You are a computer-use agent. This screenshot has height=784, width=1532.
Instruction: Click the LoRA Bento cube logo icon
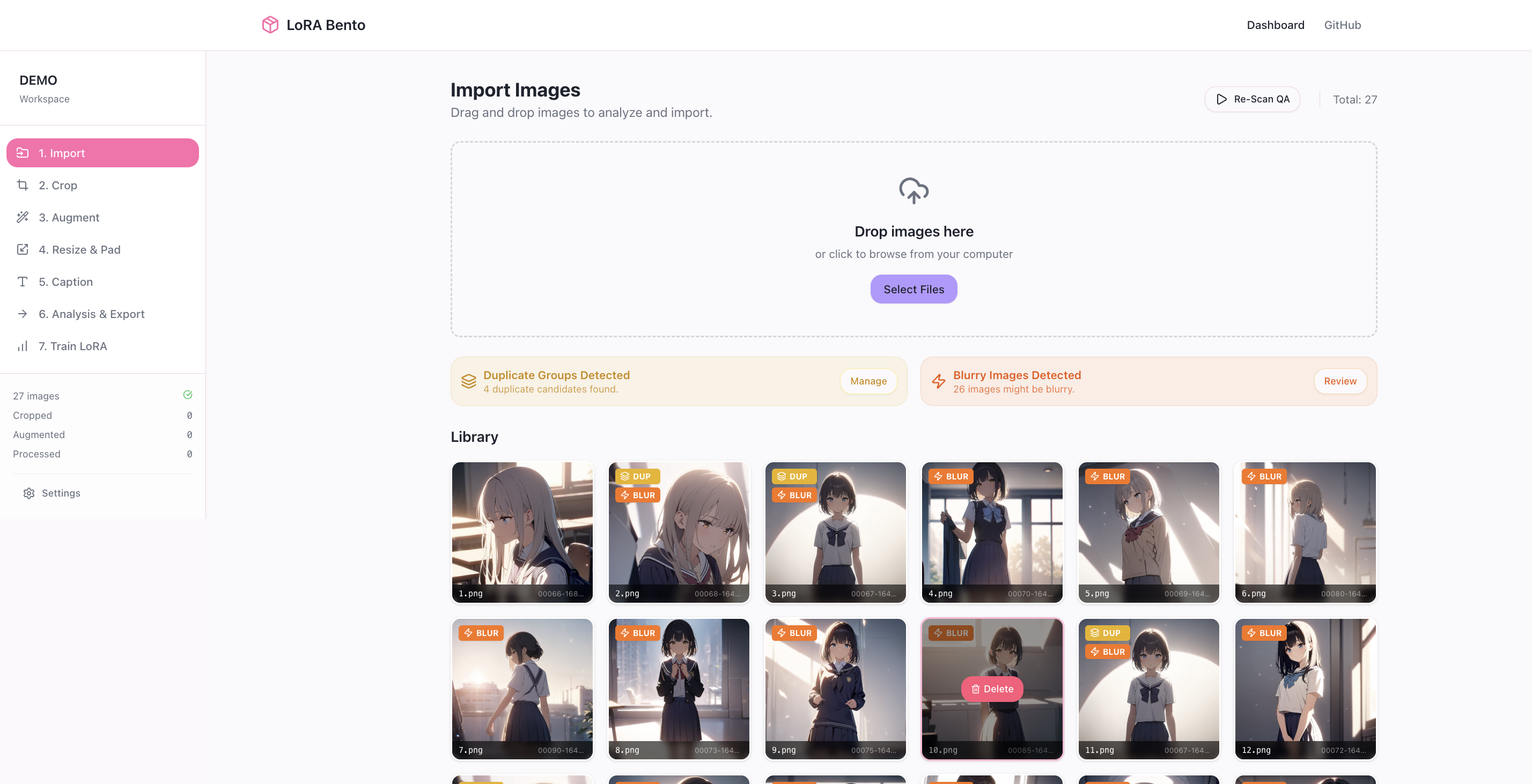(x=270, y=25)
